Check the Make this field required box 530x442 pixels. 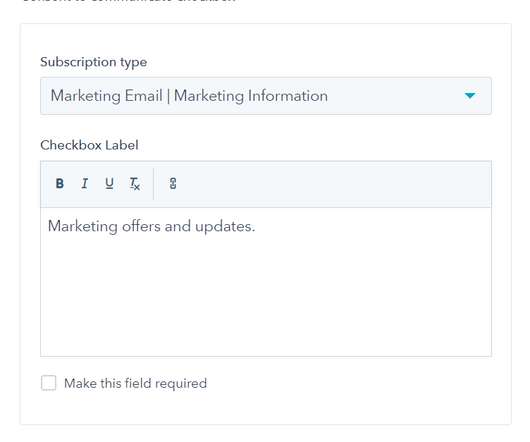49,383
